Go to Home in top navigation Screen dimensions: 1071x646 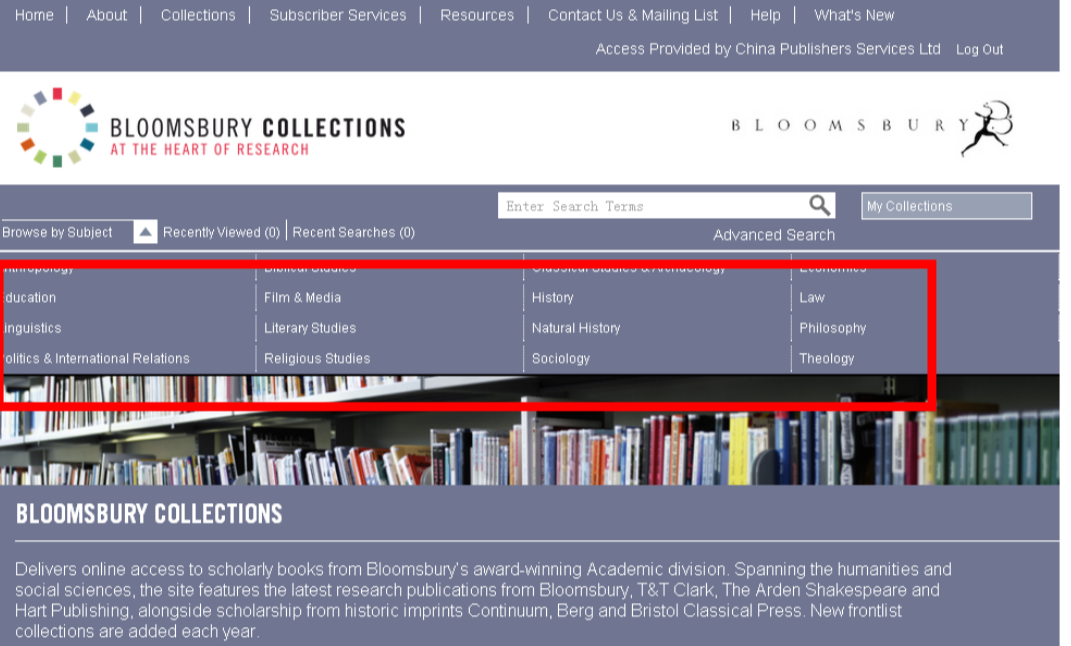pyautogui.click(x=34, y=15)
